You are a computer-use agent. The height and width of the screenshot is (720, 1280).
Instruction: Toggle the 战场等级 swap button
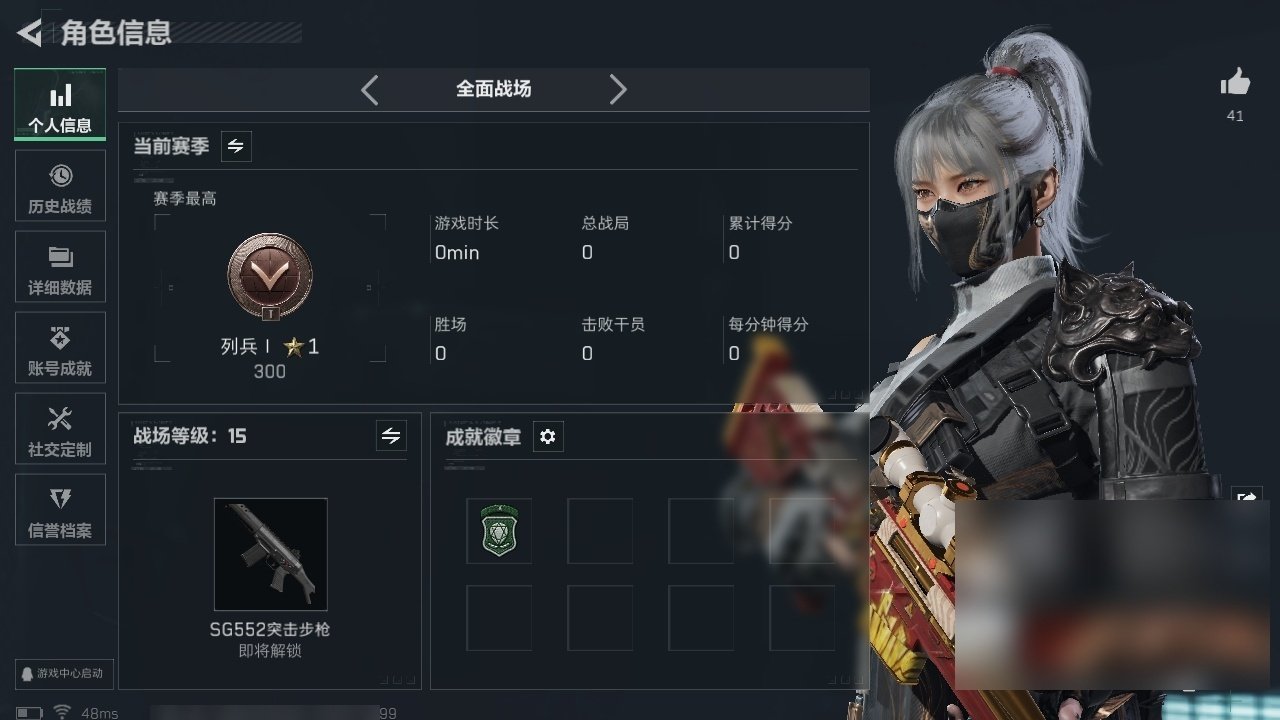(x=391, y=436)
